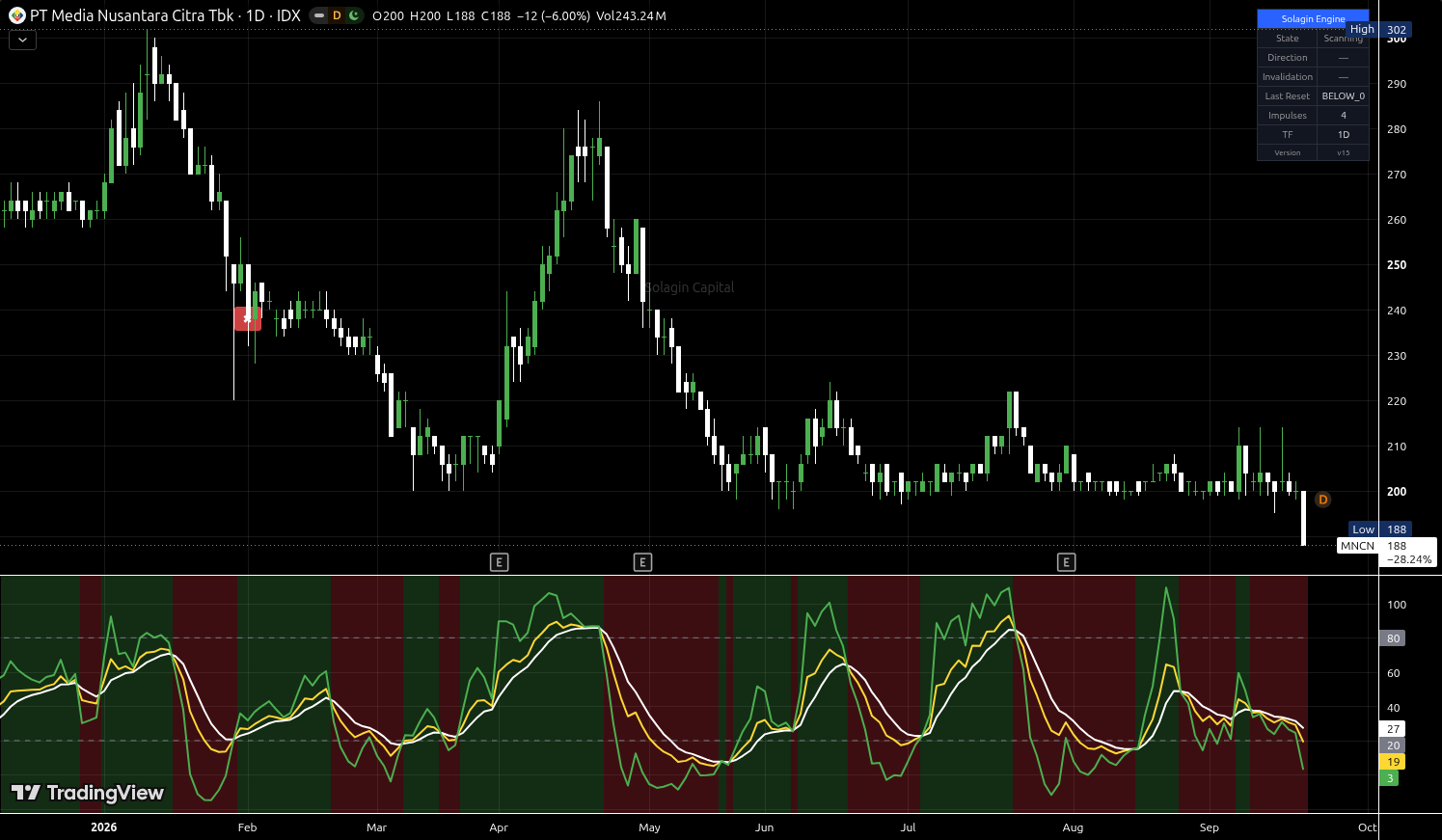Image resolution: width=1442 pixels, height=840 pixels.
Task: Click the white 27 oscillator value label
Action: point(1393,729)
